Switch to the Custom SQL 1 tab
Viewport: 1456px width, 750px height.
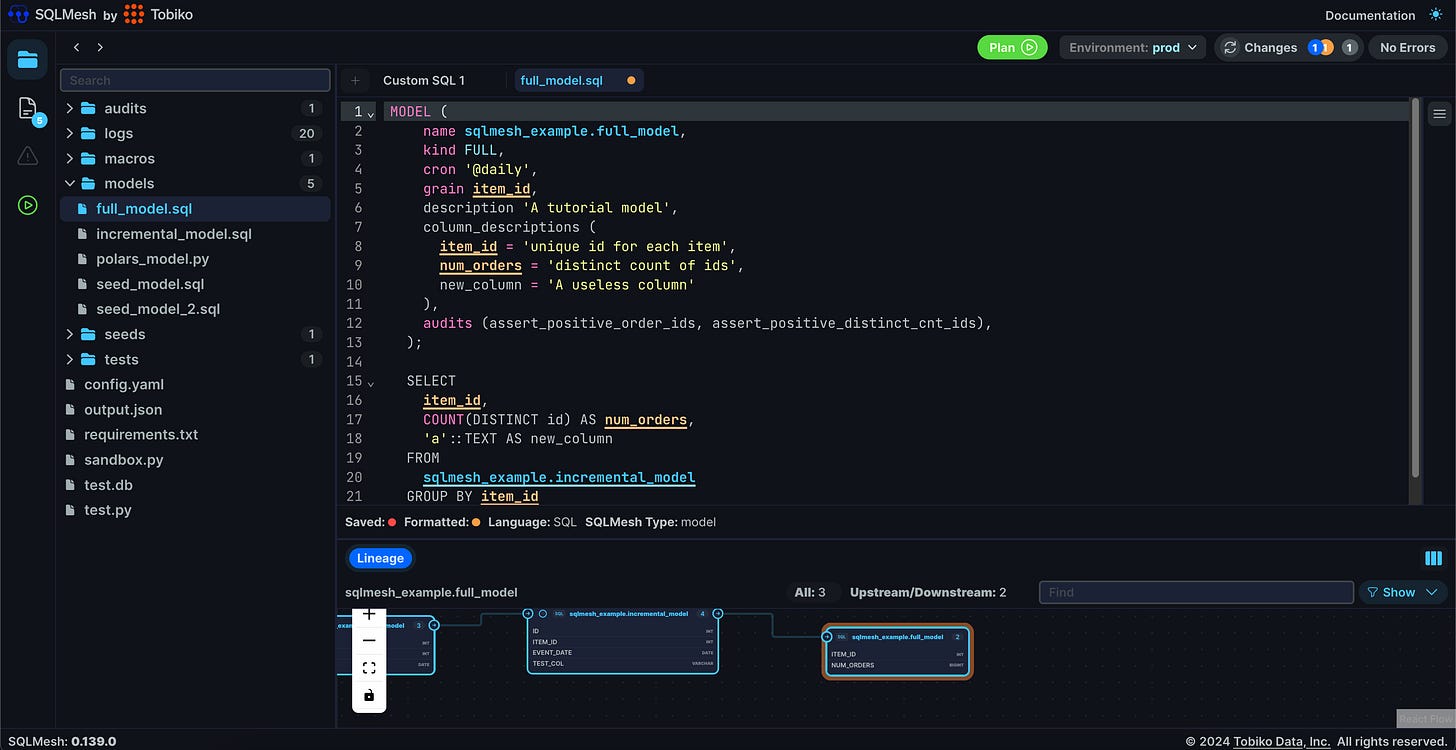pos(424,80)
